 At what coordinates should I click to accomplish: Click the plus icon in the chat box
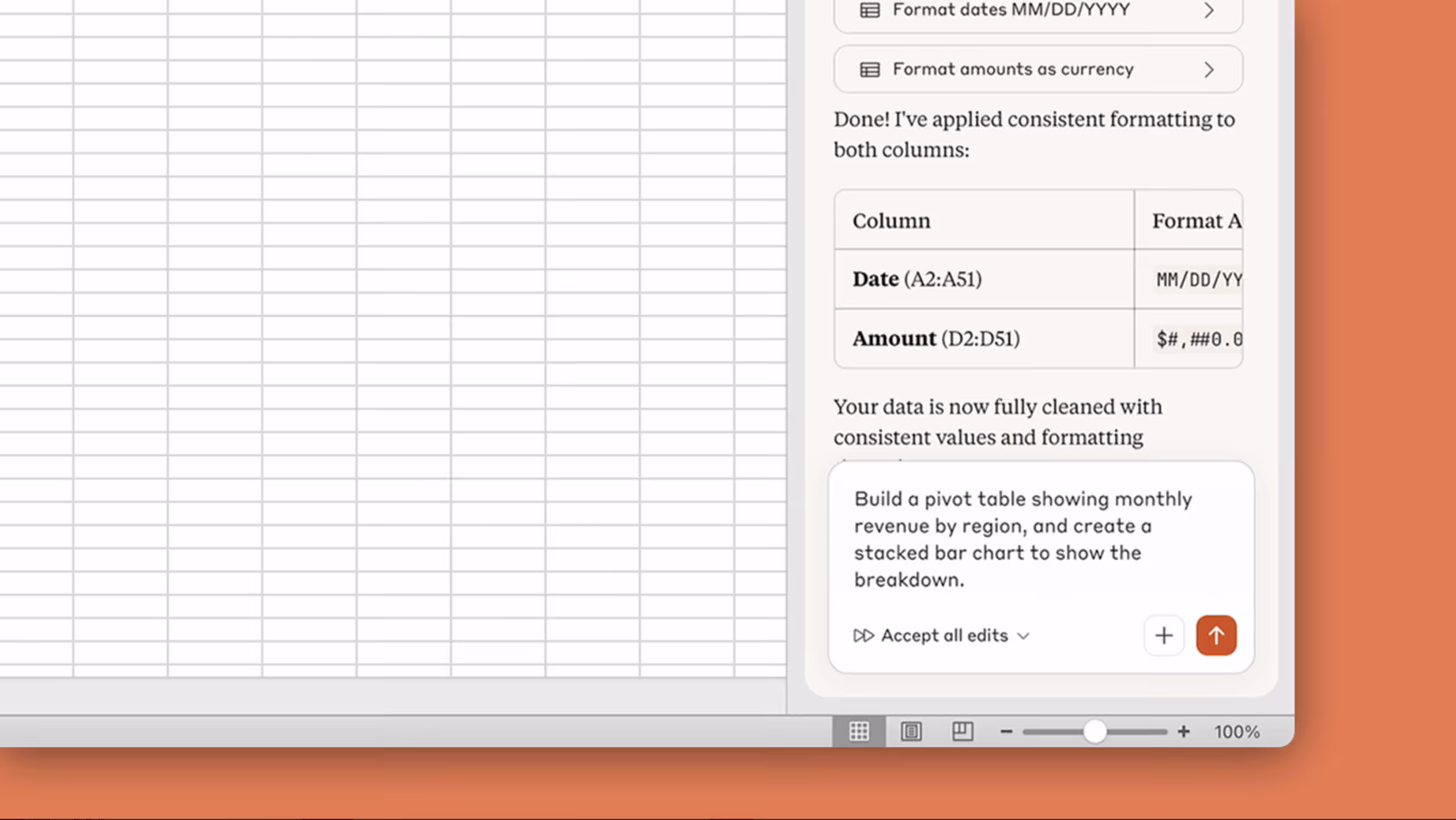1164,635
